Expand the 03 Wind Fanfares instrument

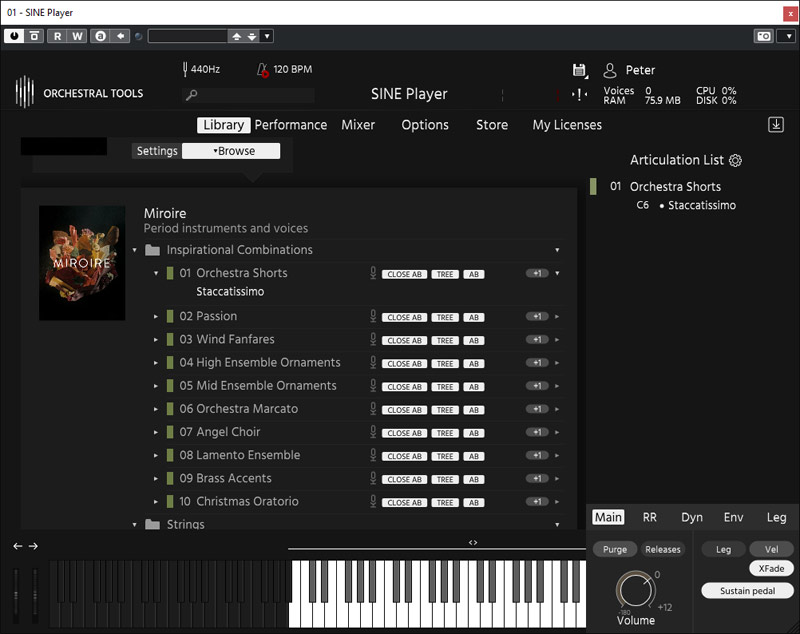pyautogui.click(x=156, y=340)
